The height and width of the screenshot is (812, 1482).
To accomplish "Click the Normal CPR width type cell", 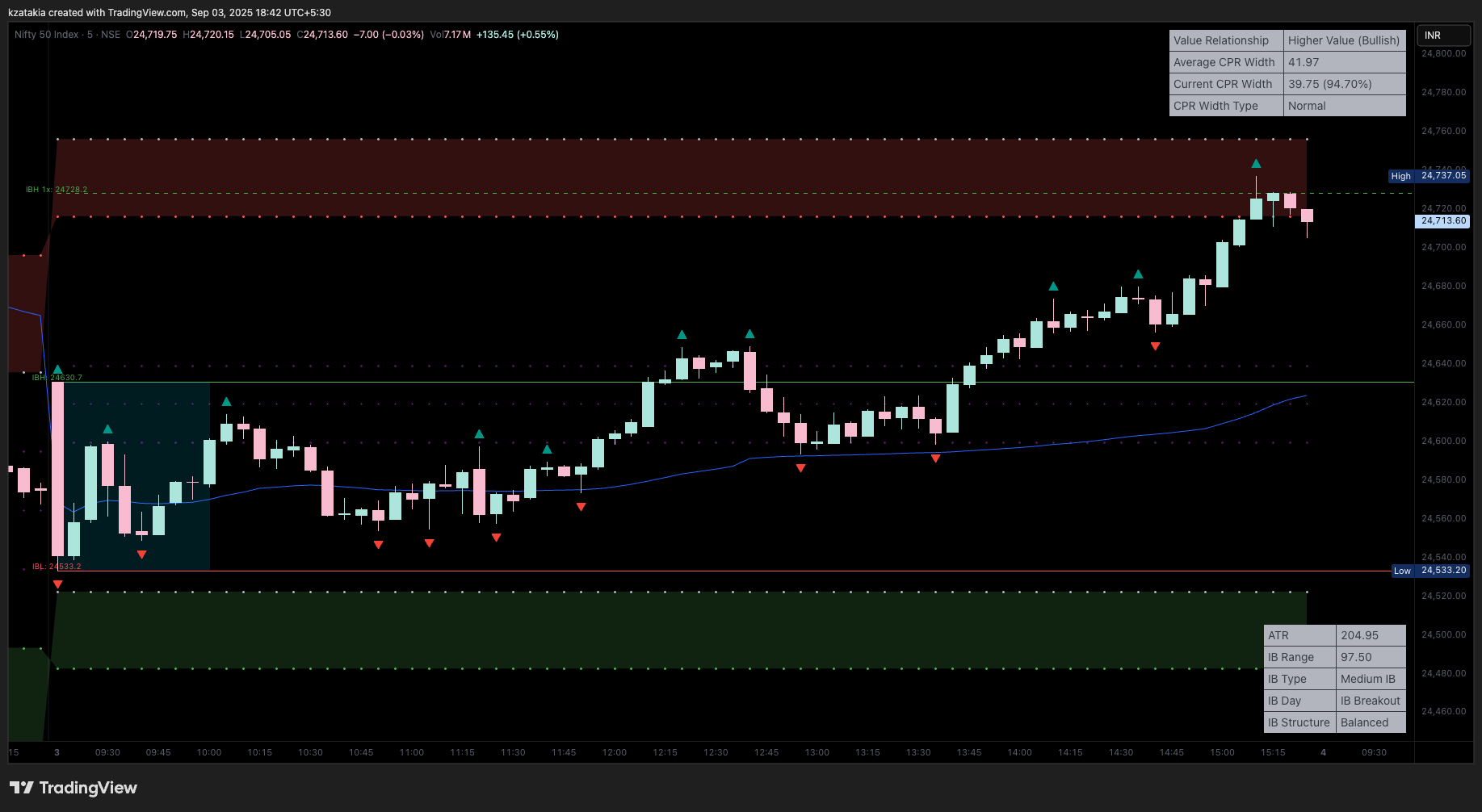I will tap(1345, 106).
